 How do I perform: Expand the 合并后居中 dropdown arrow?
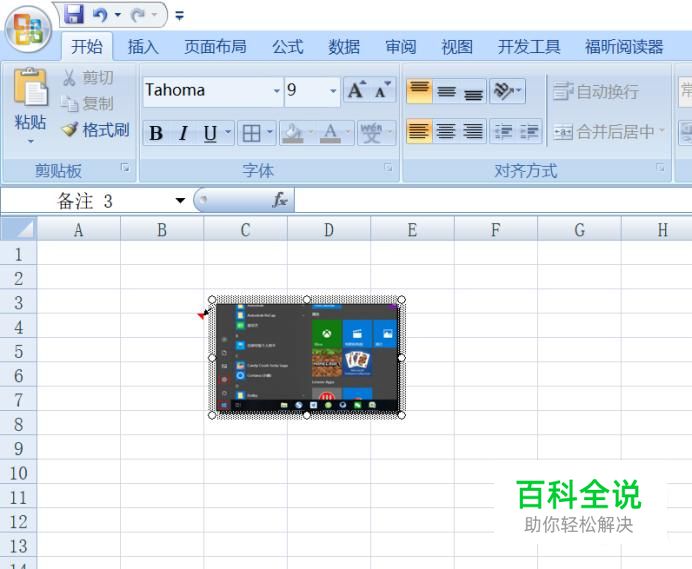point(662,131)
